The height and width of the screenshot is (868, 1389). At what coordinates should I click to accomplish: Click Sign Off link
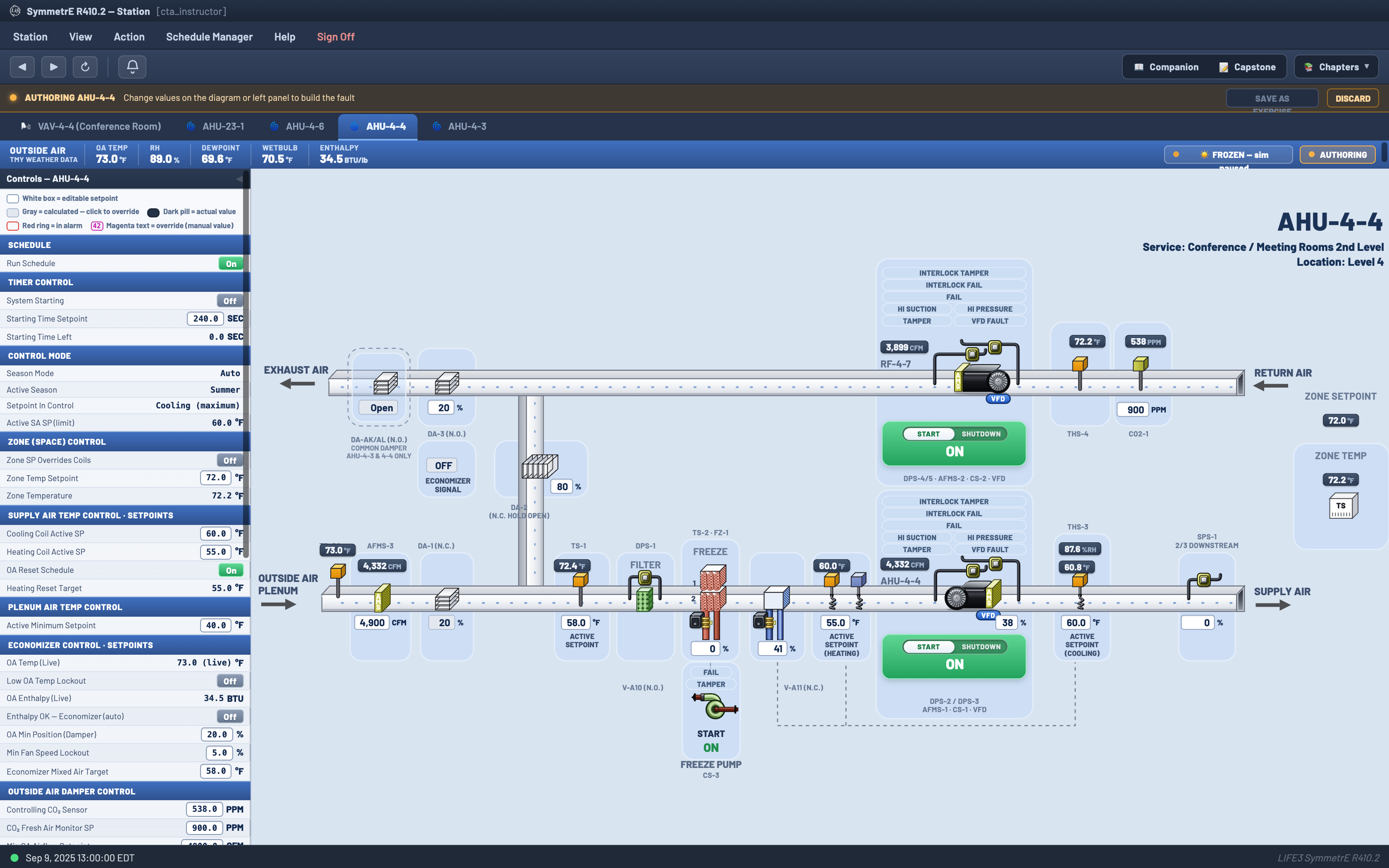click(336, 37)
